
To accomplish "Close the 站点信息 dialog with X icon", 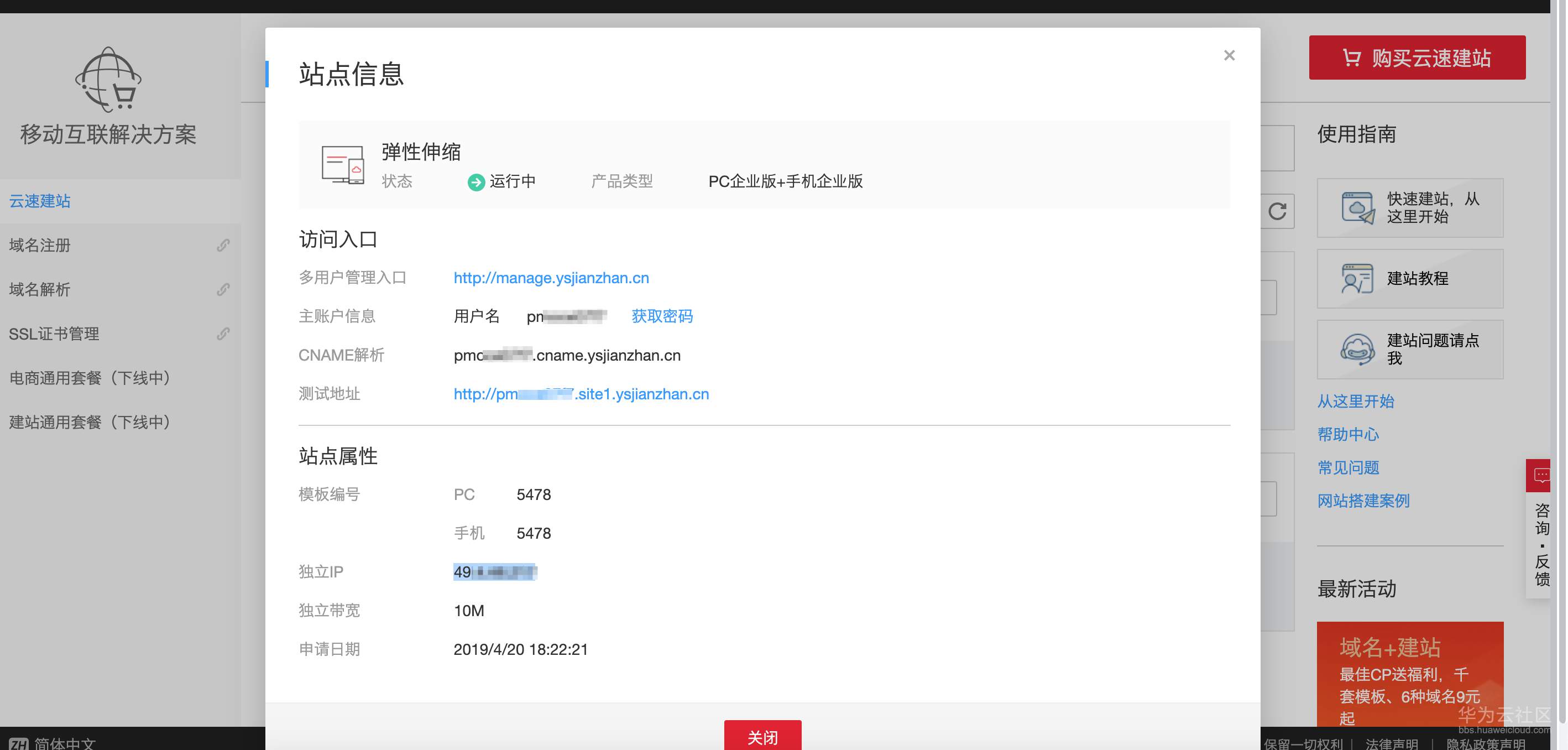I will pos(1229,55).
